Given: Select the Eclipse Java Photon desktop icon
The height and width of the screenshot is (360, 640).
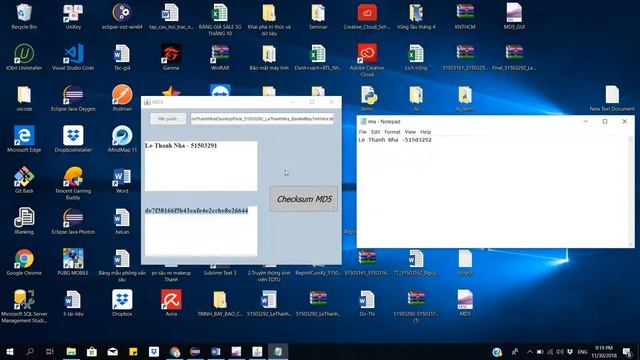Looking at the screenshot, I should tap(73, 221).
